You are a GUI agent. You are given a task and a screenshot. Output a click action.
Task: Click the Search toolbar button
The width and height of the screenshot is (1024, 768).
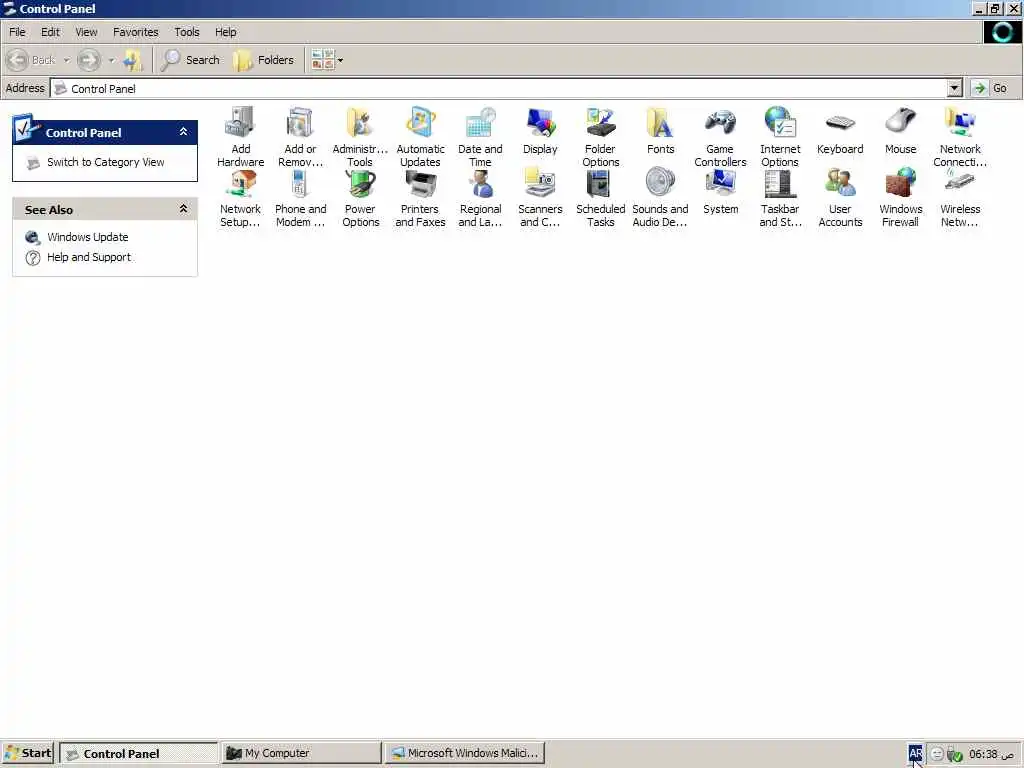point(191,60)
